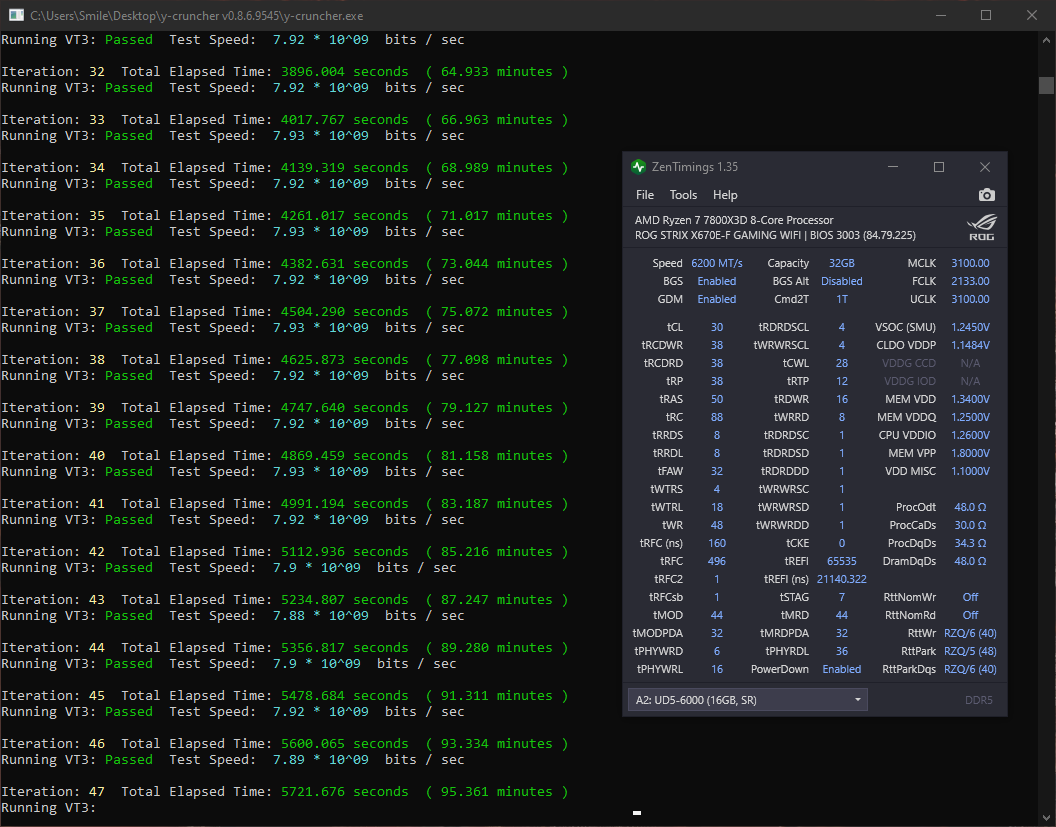Close the y-cruncher console window
Image resolution: width=1056 pixels, height=827 pixels.
pos(1031,15)
